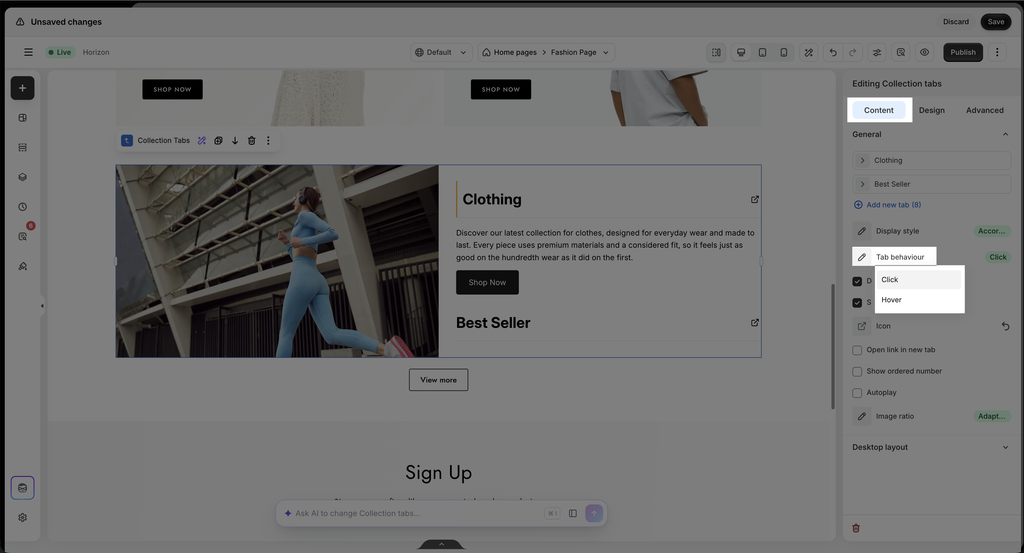The width and height of the screenshot is (1024, 553).
Task: Click the AI wand on Collection Tabs toolbar
Action: point(202,140)
